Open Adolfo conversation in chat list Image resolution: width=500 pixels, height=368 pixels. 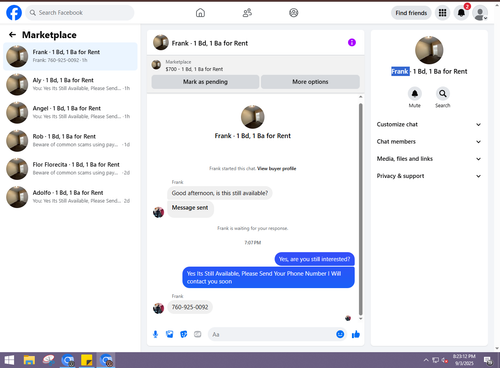70,197
